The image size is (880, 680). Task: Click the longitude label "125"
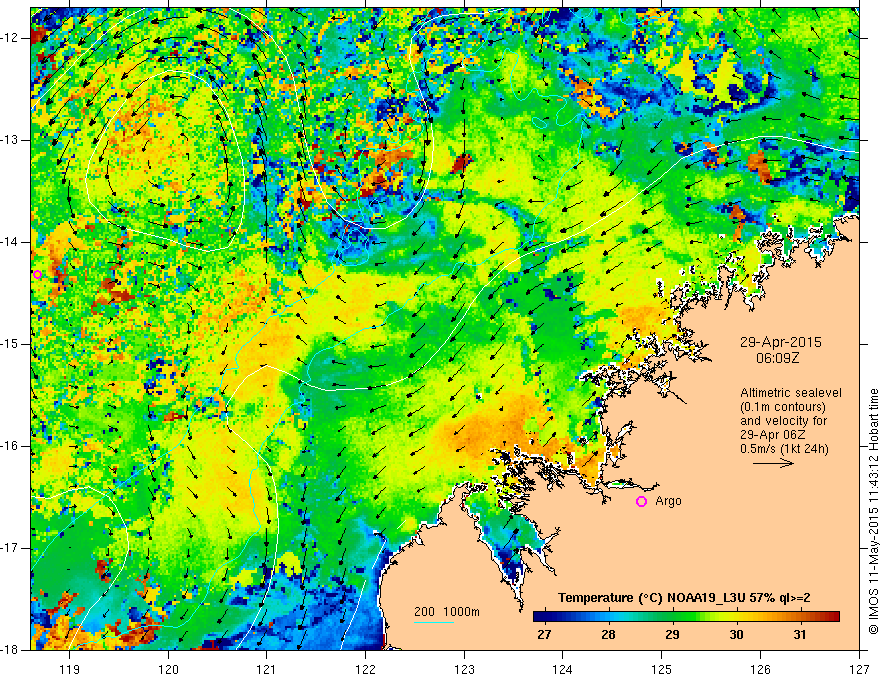click(662, 669)
